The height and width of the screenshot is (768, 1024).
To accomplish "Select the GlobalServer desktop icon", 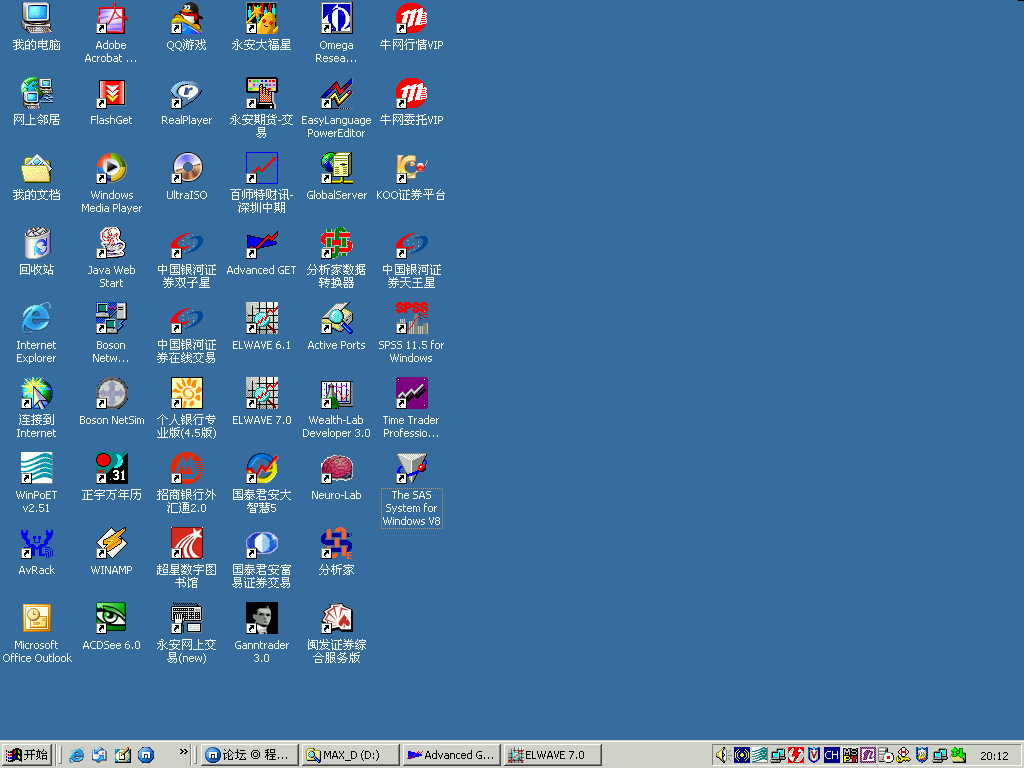I will coord(336,168).
